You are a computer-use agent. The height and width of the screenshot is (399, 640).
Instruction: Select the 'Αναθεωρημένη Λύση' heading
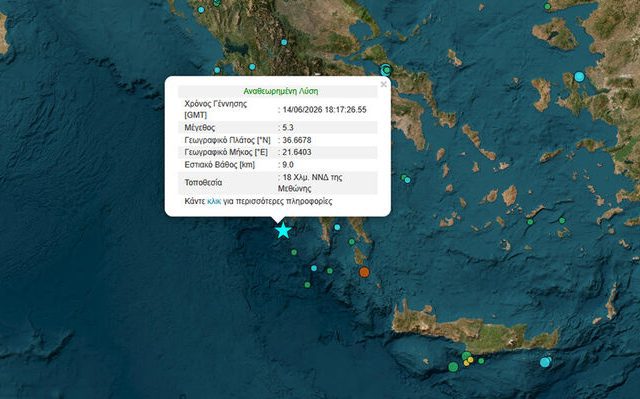click(281, 91)
